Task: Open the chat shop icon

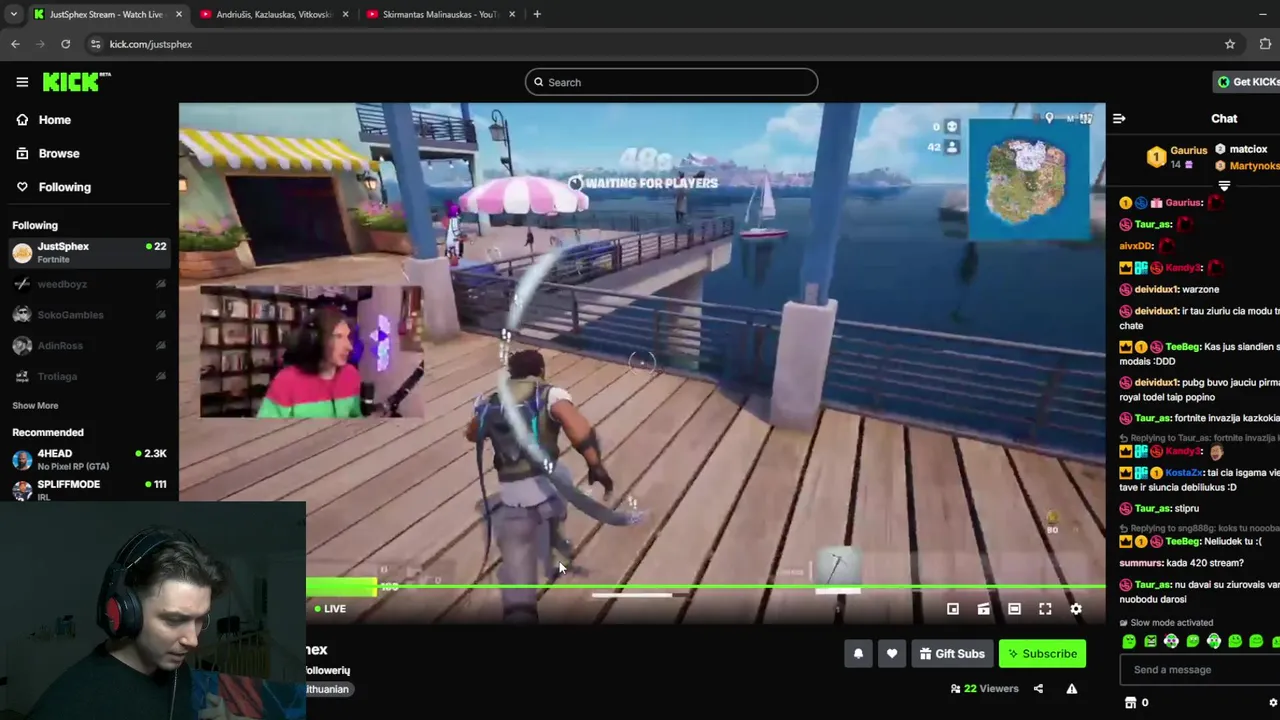Action: pos(1130,703)
